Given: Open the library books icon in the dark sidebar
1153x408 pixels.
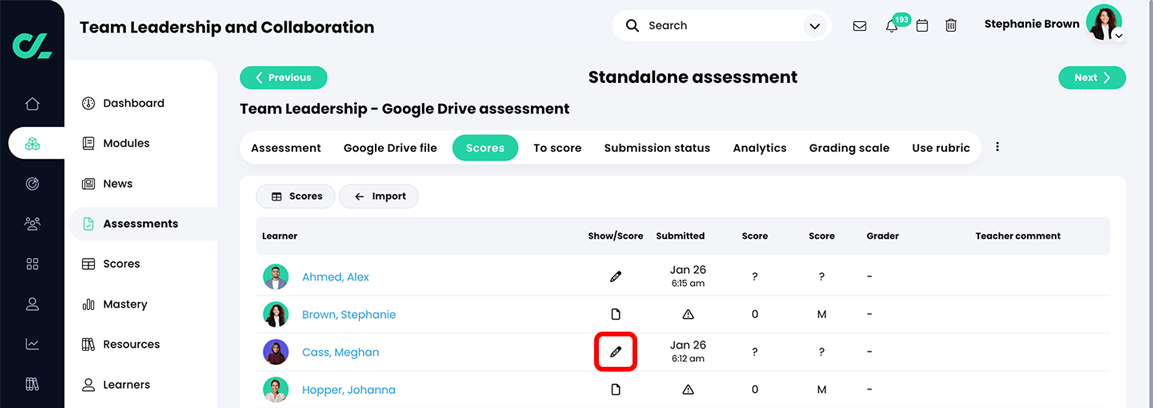Looking at the screenshot, I should coord(32,384).
